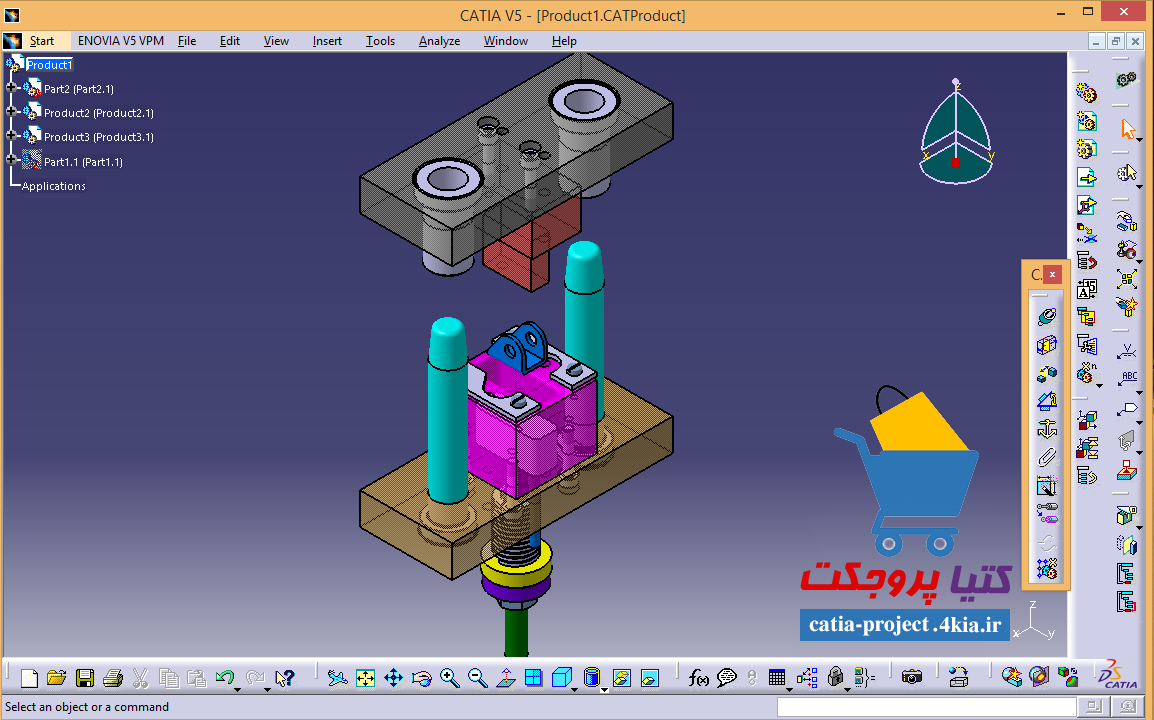Screen dimensions: 1154x720
Task: Click Fit All In view icon
Action: [365, 678]
